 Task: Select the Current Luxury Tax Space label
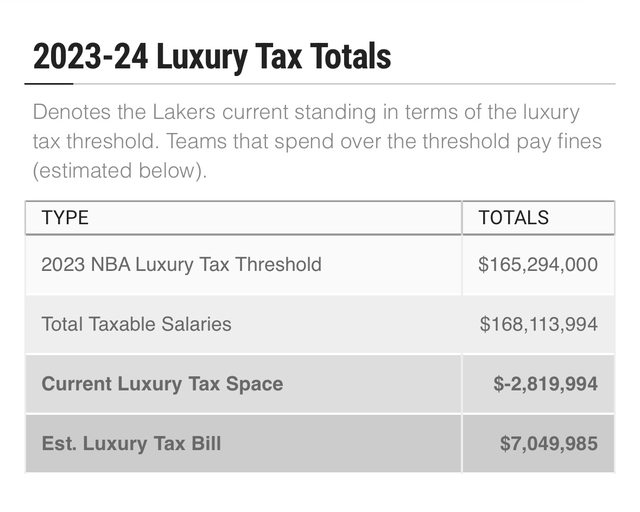pos(162,383)
